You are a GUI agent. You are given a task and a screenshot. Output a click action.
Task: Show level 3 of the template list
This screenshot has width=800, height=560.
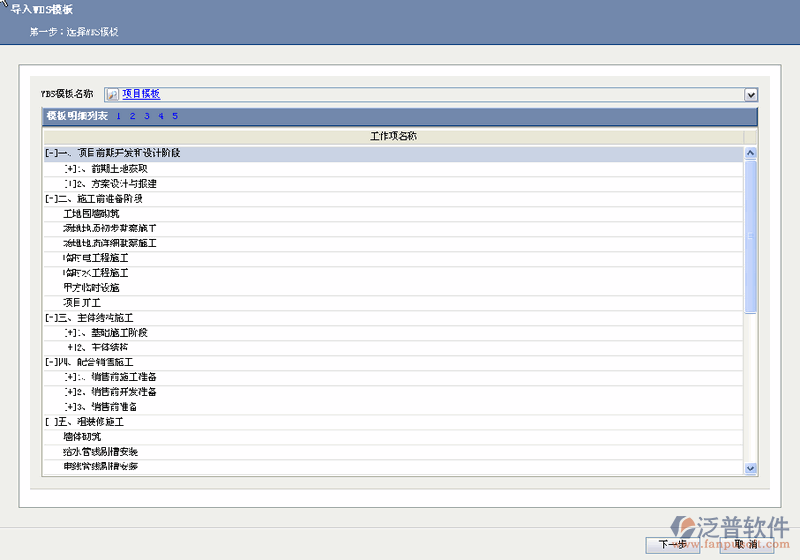[x=146, y=116]
